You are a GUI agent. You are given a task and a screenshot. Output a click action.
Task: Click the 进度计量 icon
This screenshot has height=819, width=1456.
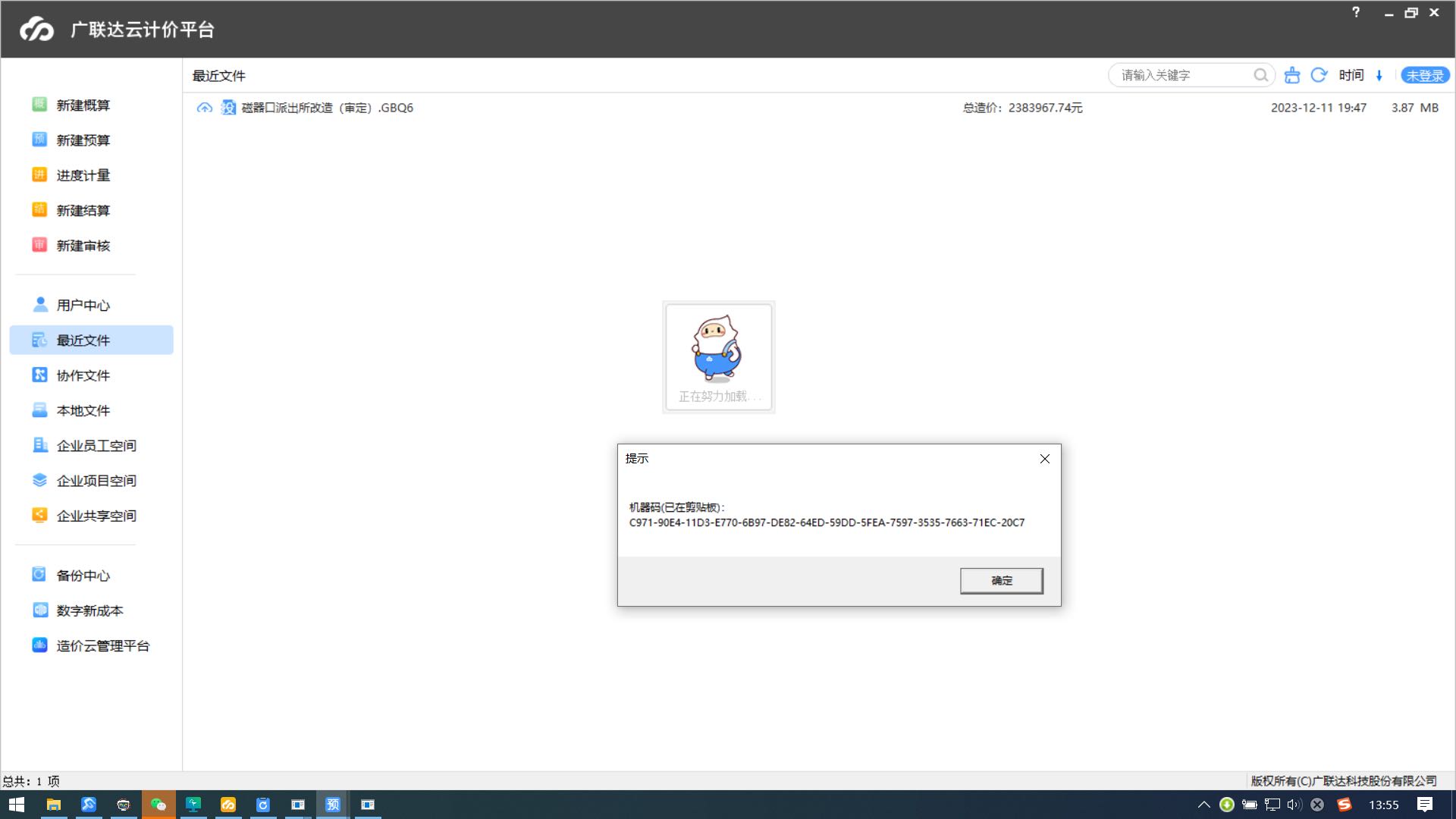coord(39,175)
